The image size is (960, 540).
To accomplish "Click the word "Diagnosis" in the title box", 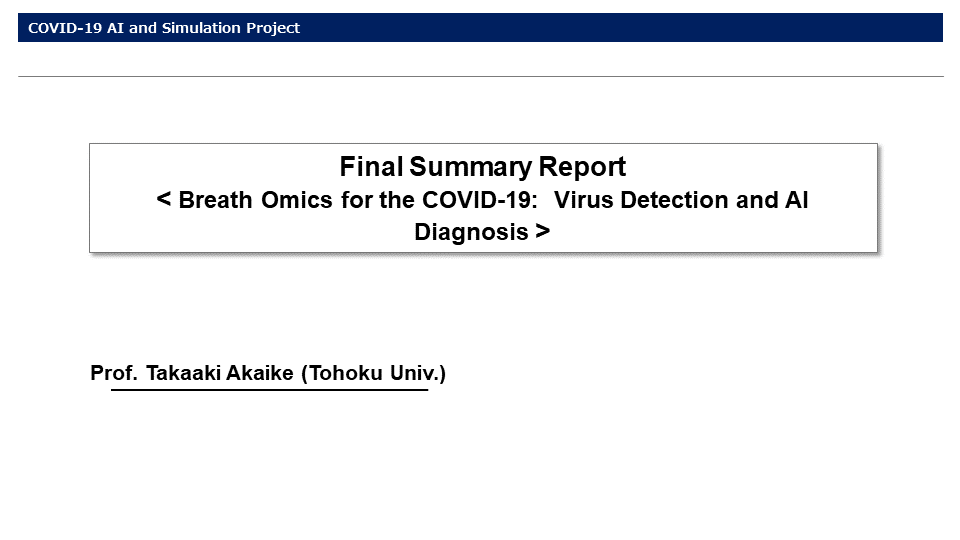I will point(471,232).
